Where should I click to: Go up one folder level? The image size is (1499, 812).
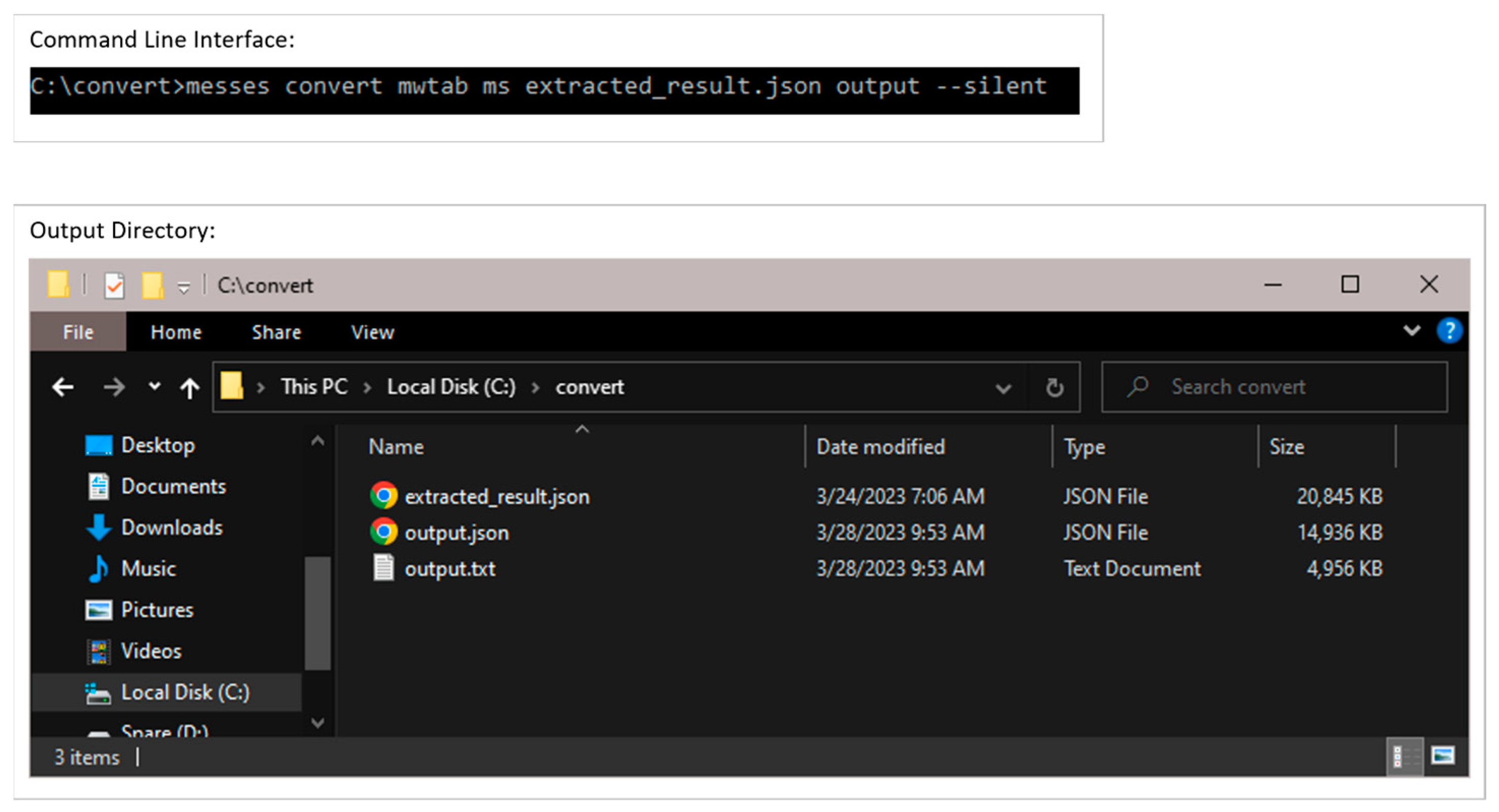pyautogui.click(x=190, y=388)
